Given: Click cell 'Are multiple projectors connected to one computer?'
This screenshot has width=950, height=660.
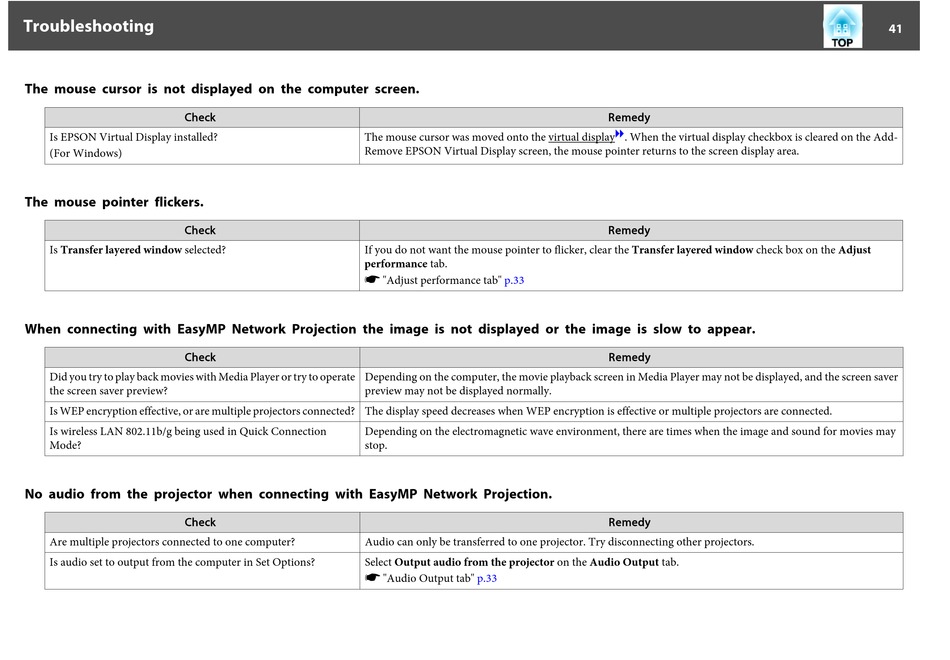Looking at the screenshot, I should [x=202, y=542].
